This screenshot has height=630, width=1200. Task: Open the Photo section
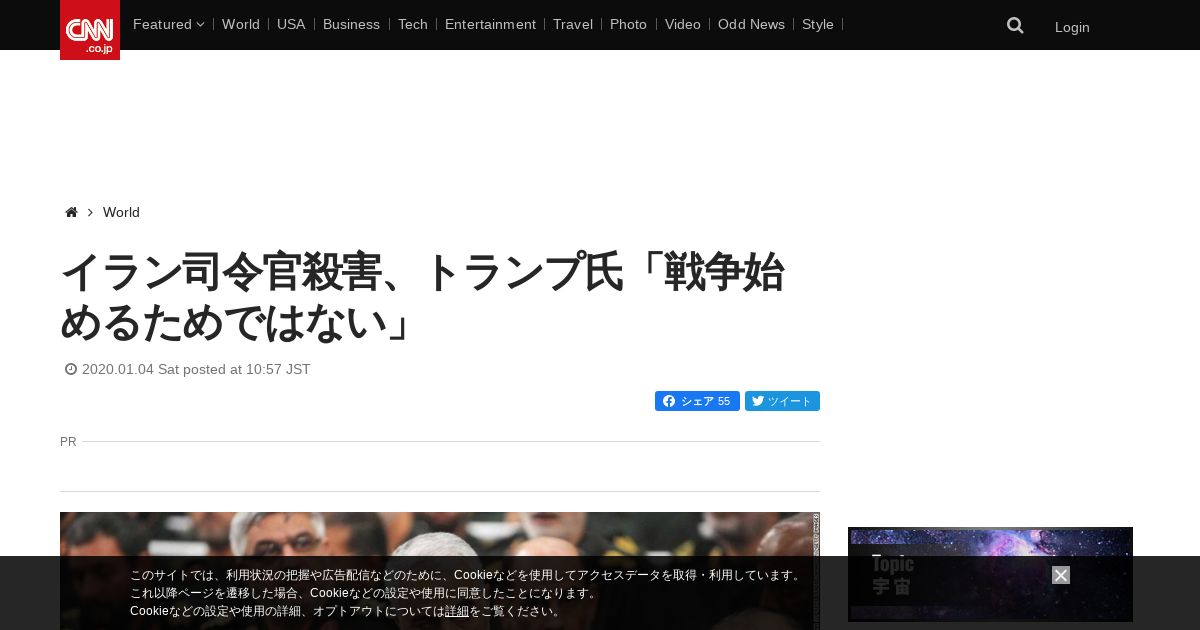[x=628, y=24]
